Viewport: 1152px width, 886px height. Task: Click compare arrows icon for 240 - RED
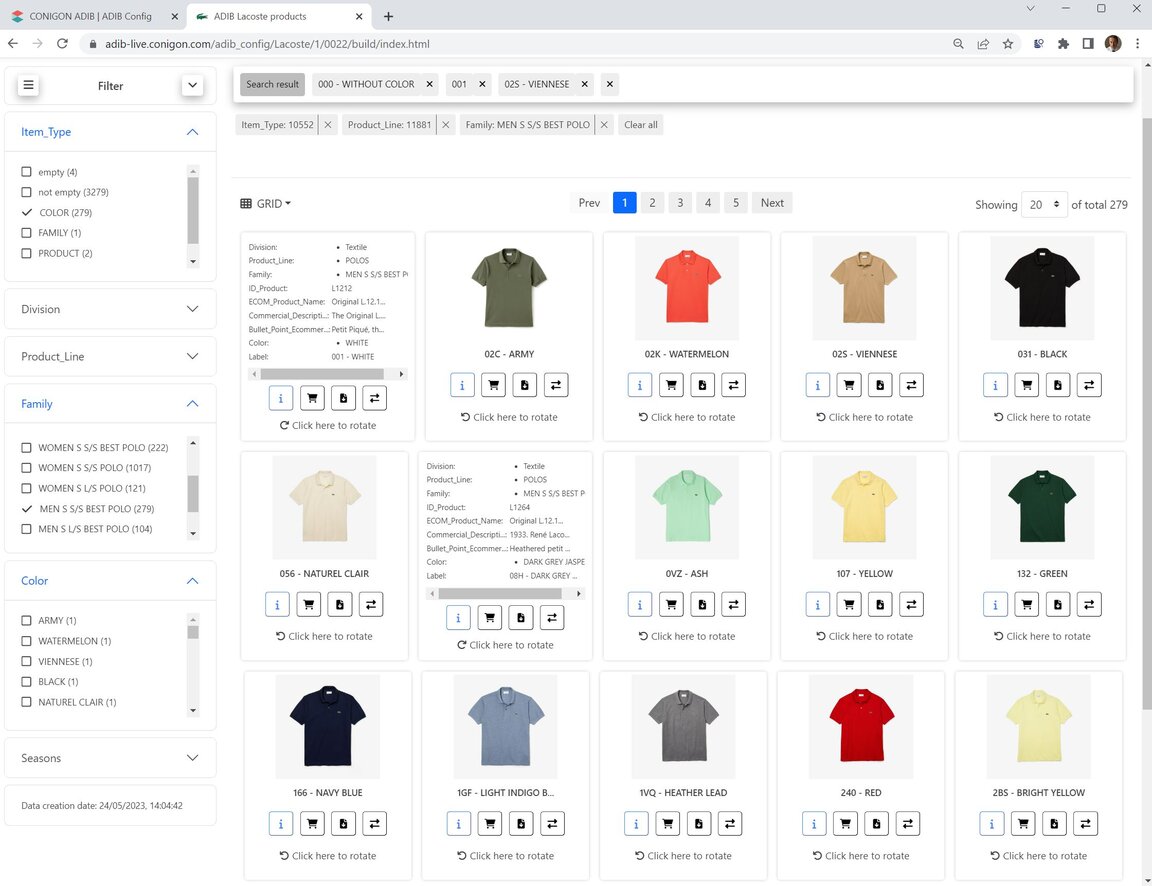pyautogui.click(x=907, y=824)
